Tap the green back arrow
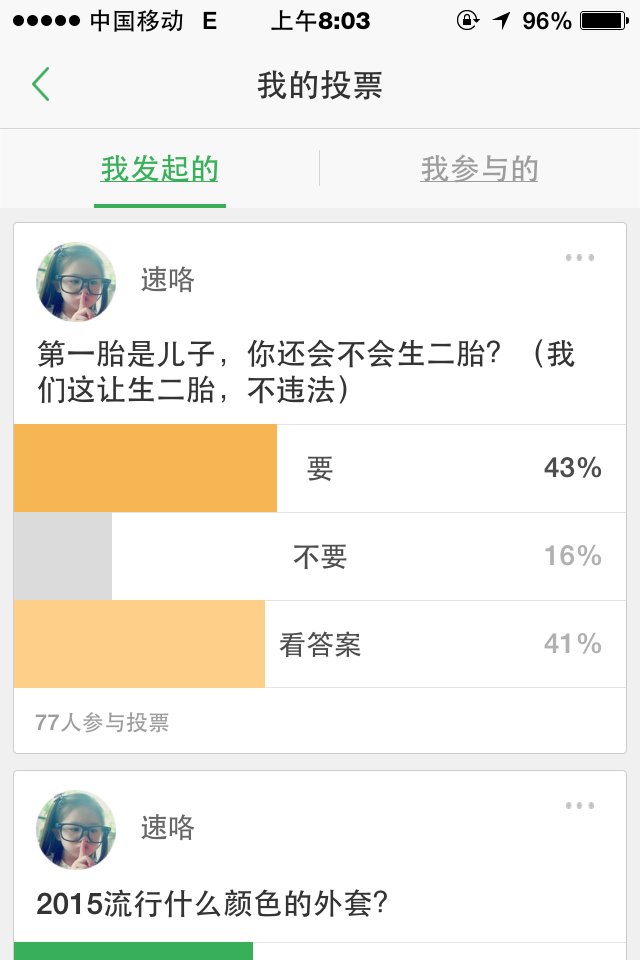The image size is (640, 960). pyautogui.click(x=40, y=85)
